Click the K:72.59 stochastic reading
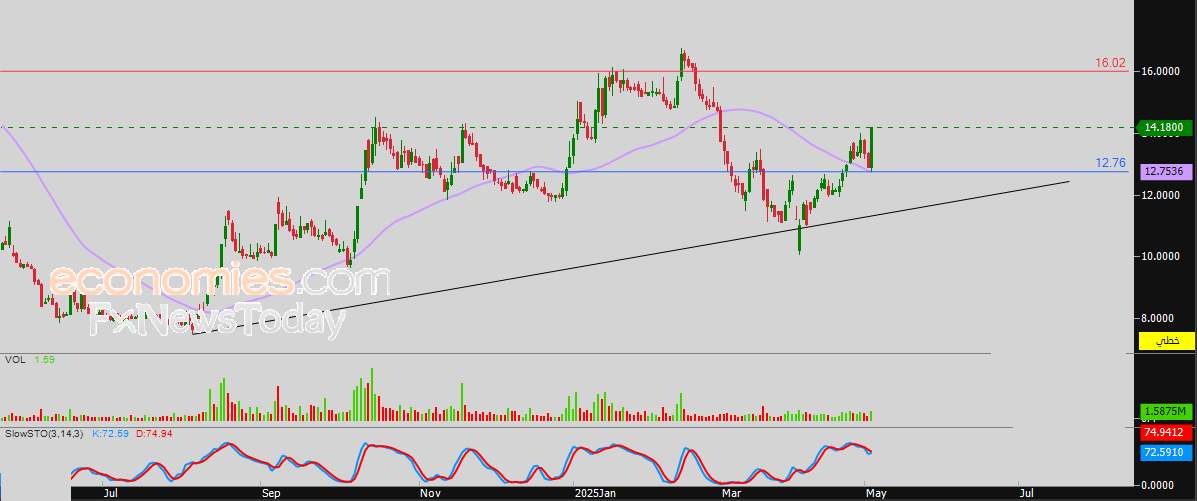 pyautogui.click(x=111, y=434)
